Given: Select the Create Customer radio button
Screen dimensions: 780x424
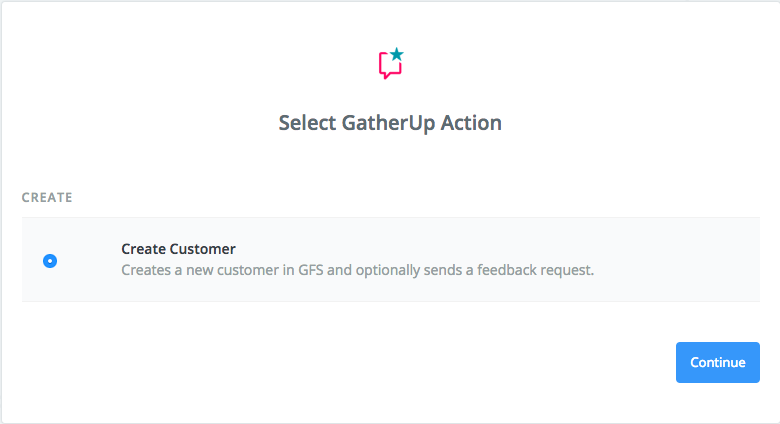Looking at the screenshot, I should tap(50, 260).
